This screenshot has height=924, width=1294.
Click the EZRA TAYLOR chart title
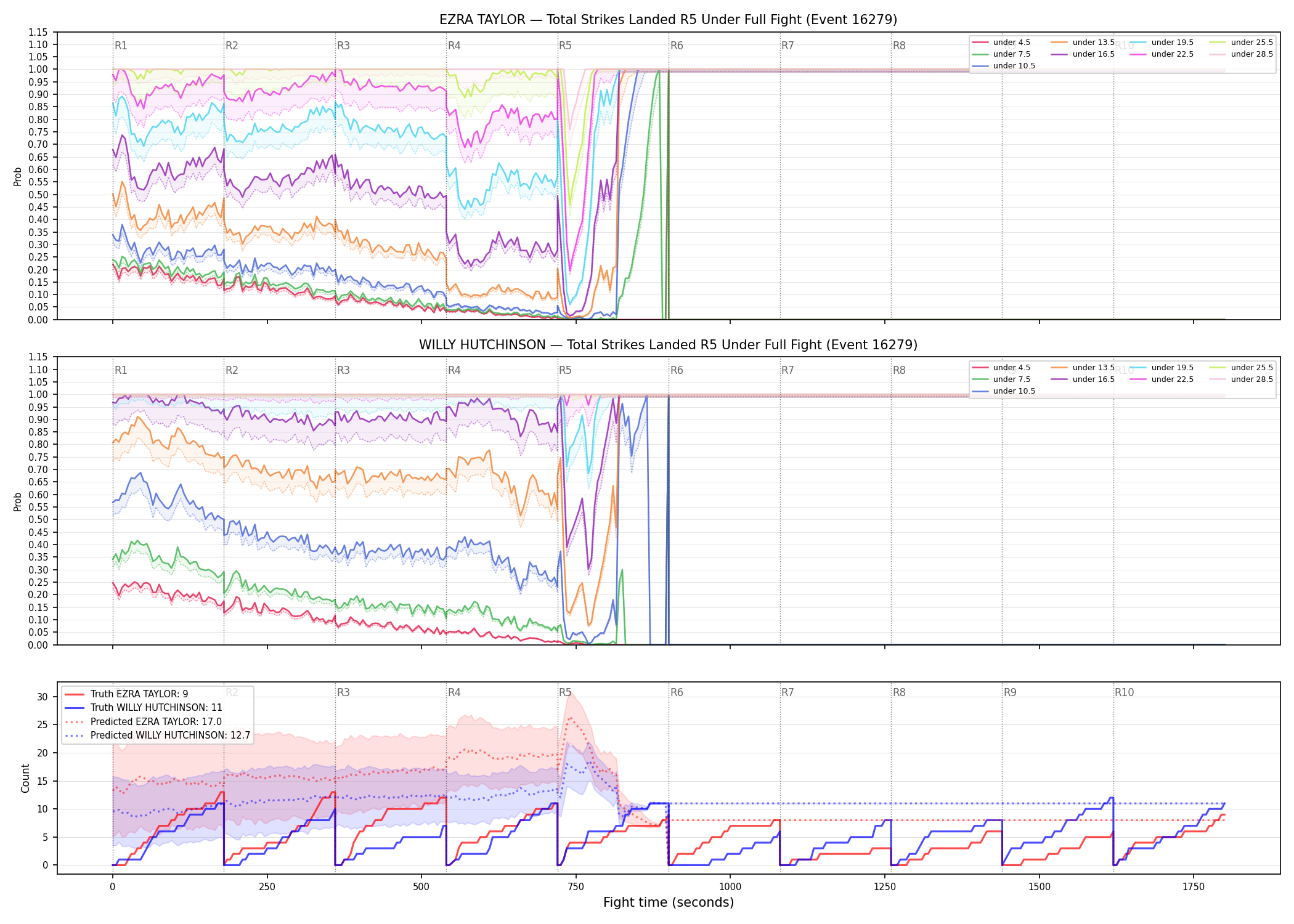[668, 20]
